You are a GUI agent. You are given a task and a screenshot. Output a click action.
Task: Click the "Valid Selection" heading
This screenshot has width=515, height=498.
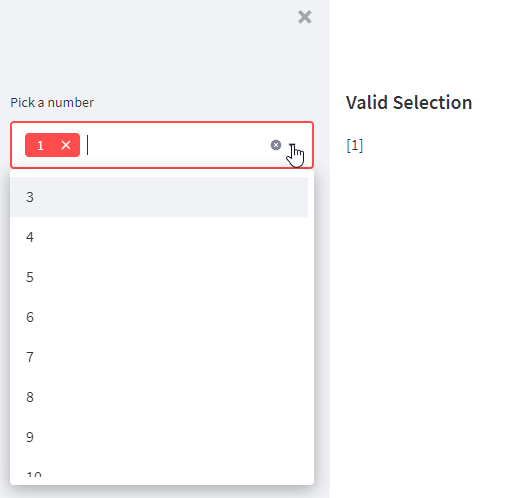coord(409,102)
